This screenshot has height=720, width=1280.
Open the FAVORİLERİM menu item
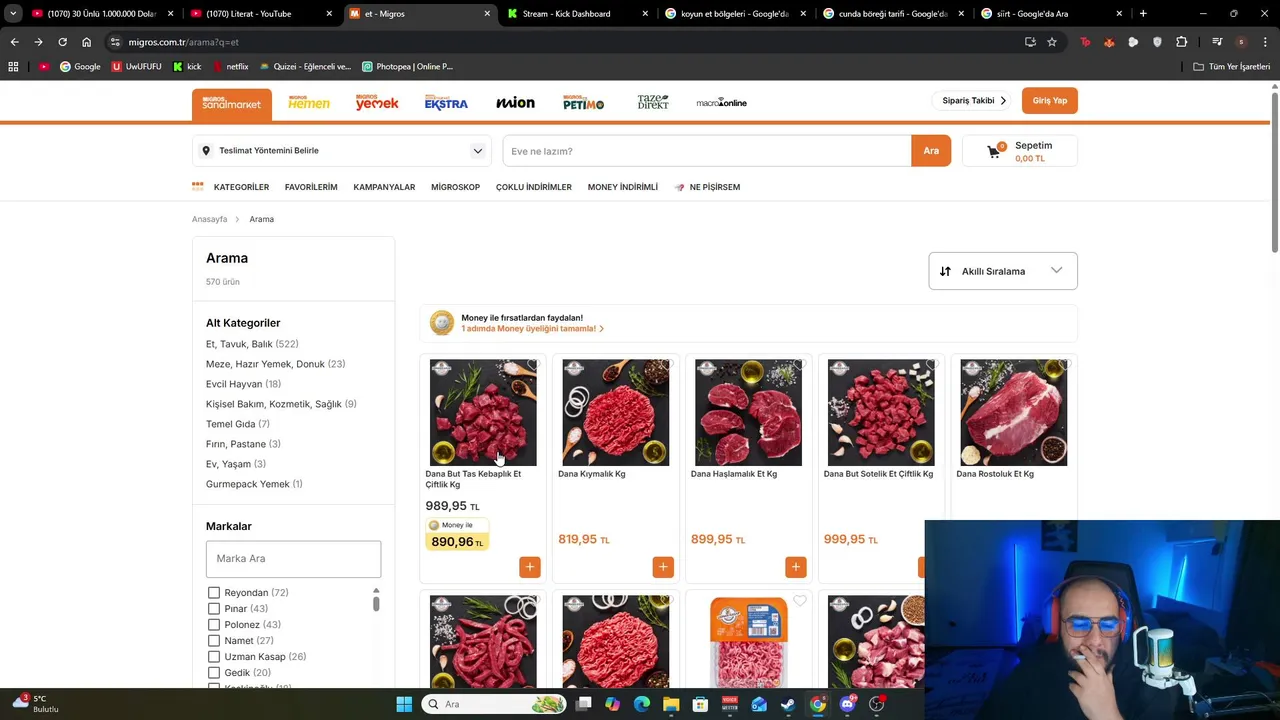(x=311, y=187)
